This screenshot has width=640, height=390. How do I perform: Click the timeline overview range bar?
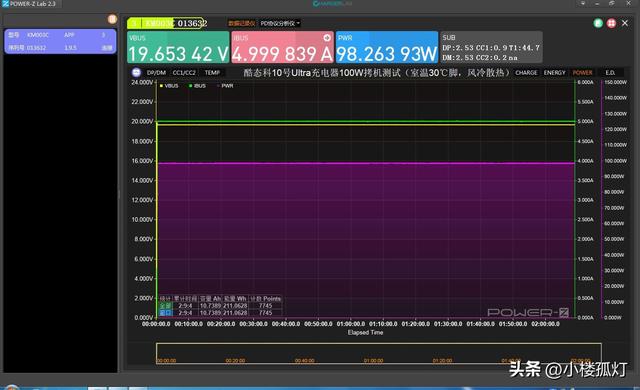tap(378, 353)
